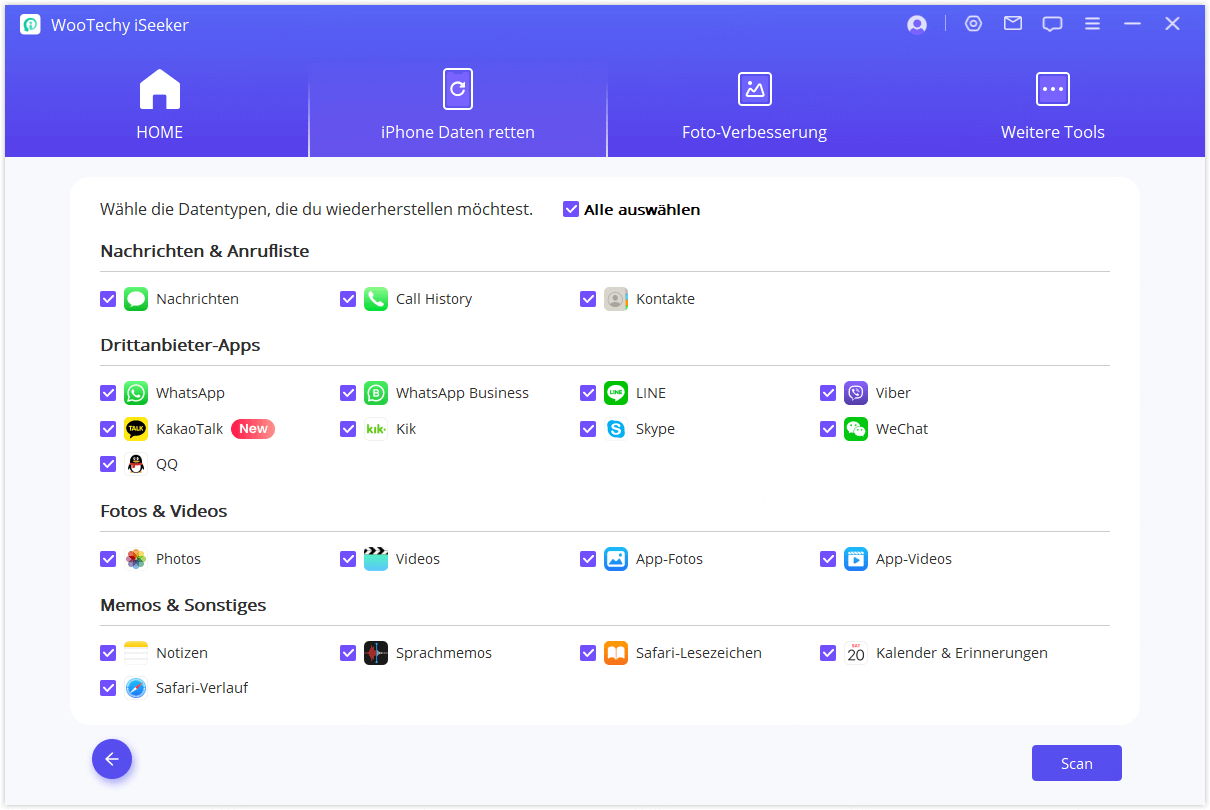
Task: Click the iPhone Daten retten refresh icon
Action: 457,89
